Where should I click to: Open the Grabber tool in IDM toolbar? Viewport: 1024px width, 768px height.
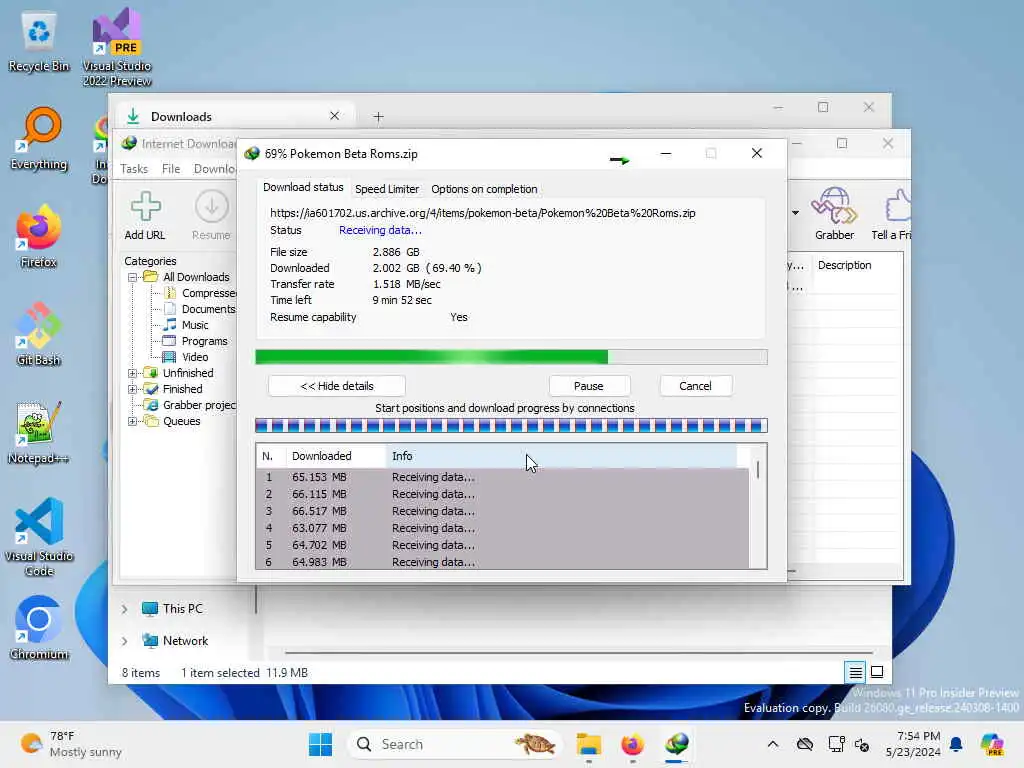[834, 214]
